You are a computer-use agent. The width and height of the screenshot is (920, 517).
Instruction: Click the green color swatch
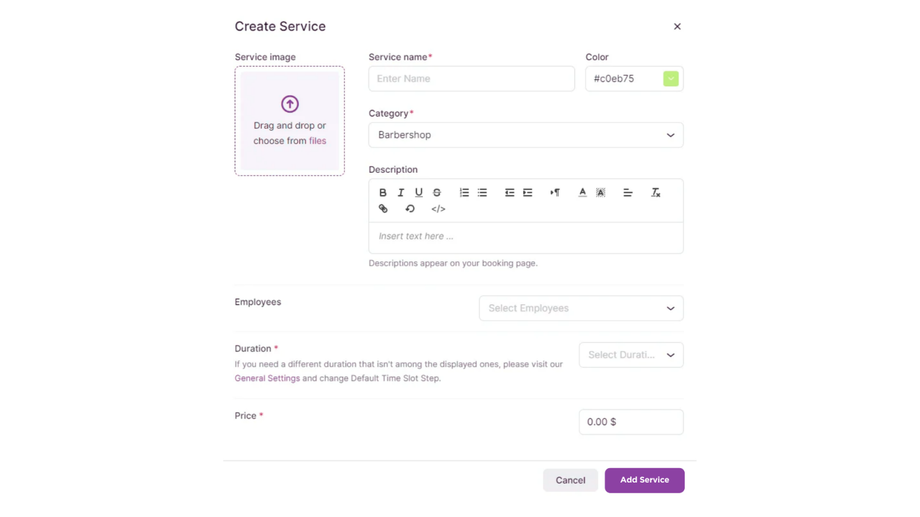671,79
